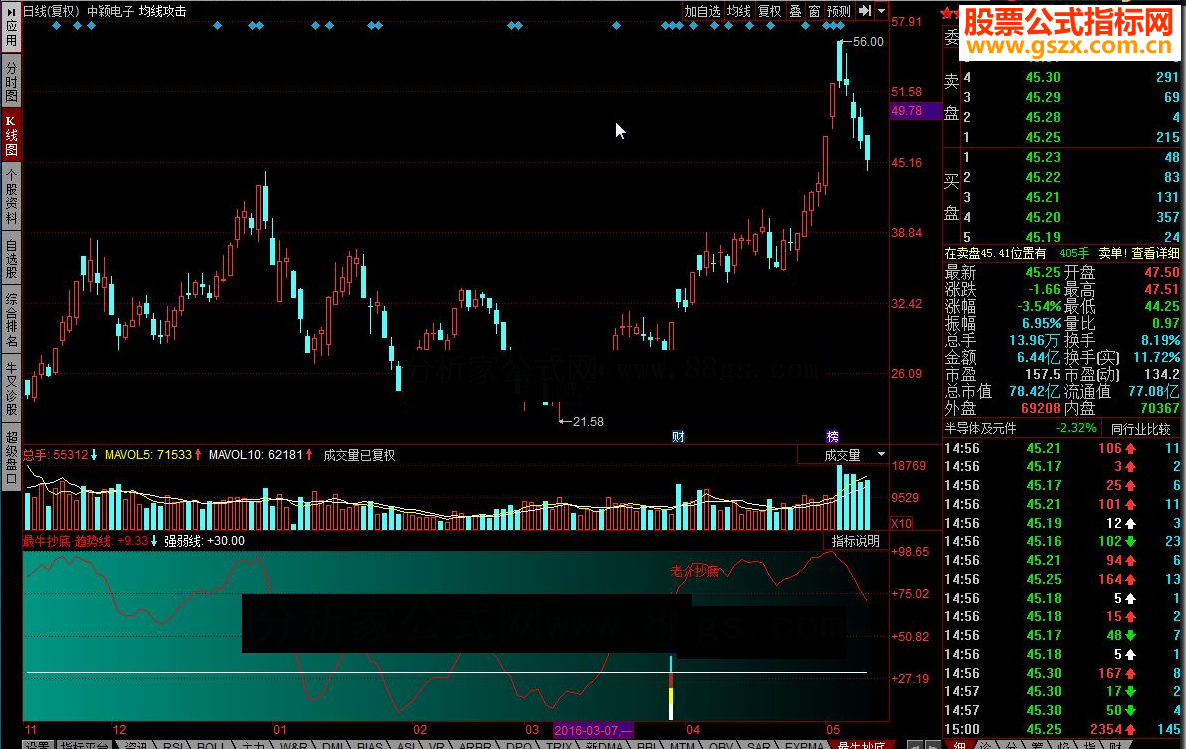Image resolution: width=1186 pixels, height=749 pixels.
Task: Click 总手: 55312 volume label
Action: tap(55, 455)
